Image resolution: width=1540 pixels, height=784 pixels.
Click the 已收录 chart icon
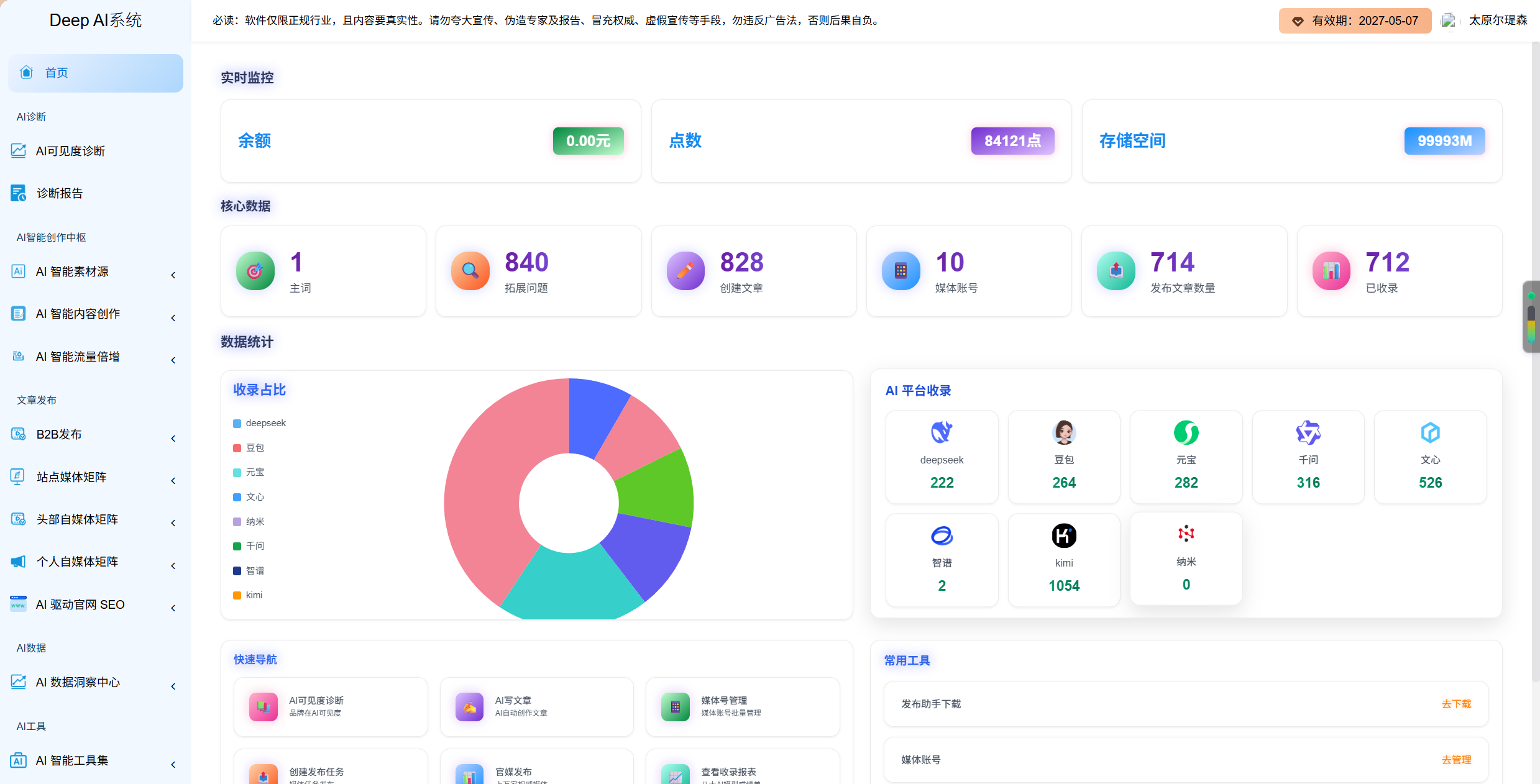click(1331, 271)
